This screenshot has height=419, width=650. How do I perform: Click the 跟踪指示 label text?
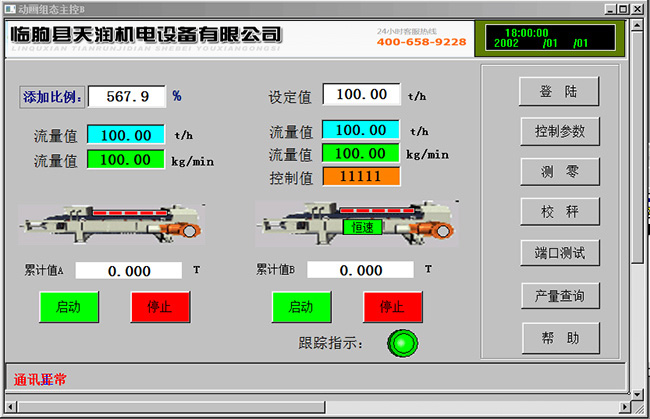click(331, 343)
